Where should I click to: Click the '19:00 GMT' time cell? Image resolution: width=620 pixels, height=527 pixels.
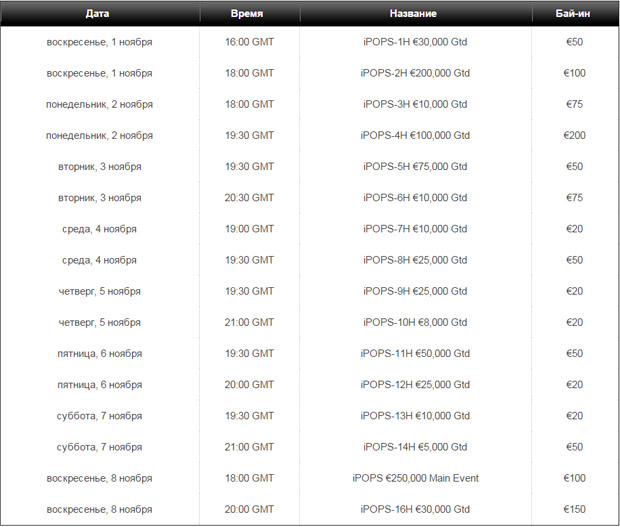250,229
